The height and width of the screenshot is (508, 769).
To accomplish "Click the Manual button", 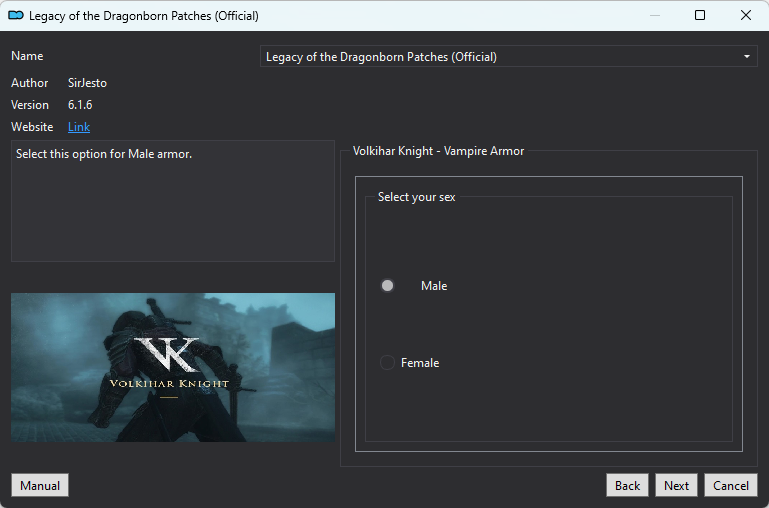I will (x=40, y=485).
